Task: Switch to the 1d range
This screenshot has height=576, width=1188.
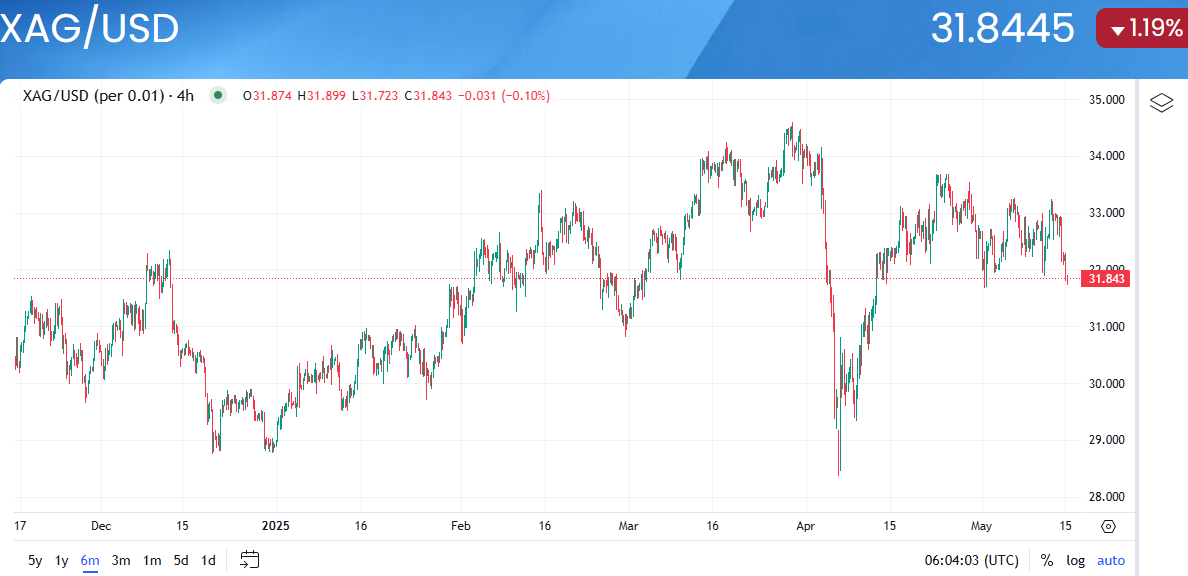Action: (208, 560)
